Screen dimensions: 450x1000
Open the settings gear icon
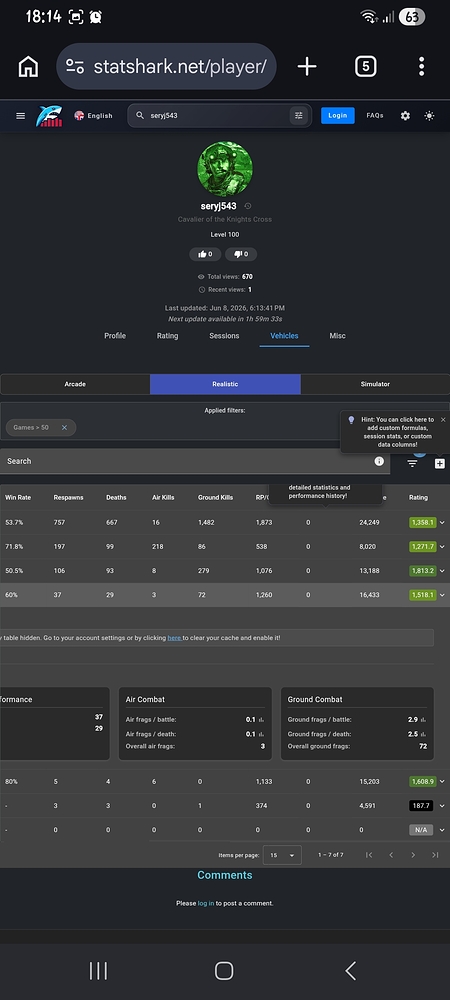(405, 115)
